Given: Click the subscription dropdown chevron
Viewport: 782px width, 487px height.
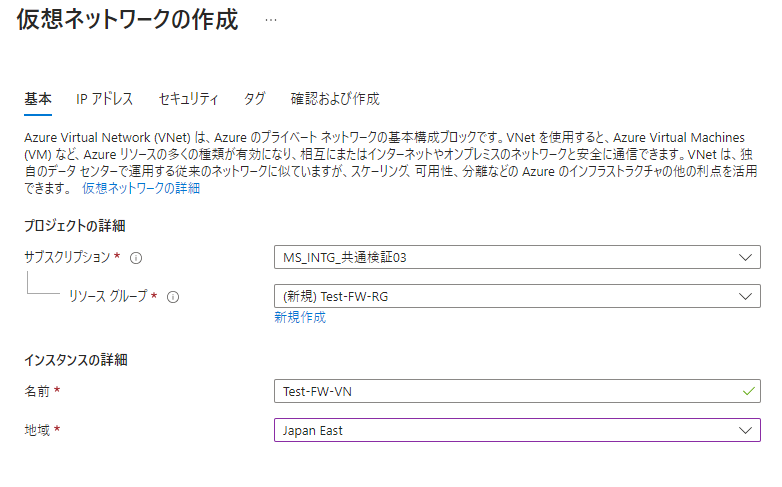Looking at the screenshot, I should tap(744, 258).
